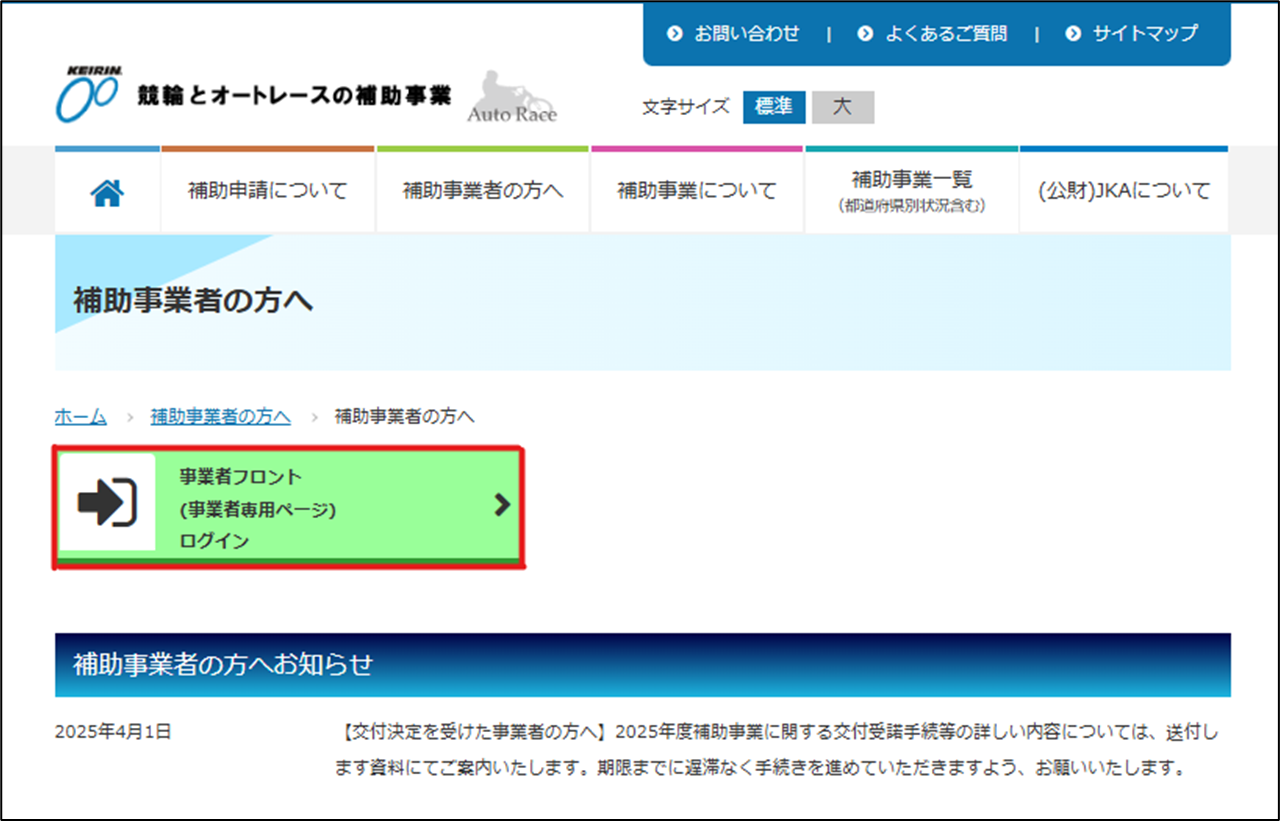Click chevron on 事業者フロント login banner
This screenshot has width=1280, height=821.
tap(502, 505)
